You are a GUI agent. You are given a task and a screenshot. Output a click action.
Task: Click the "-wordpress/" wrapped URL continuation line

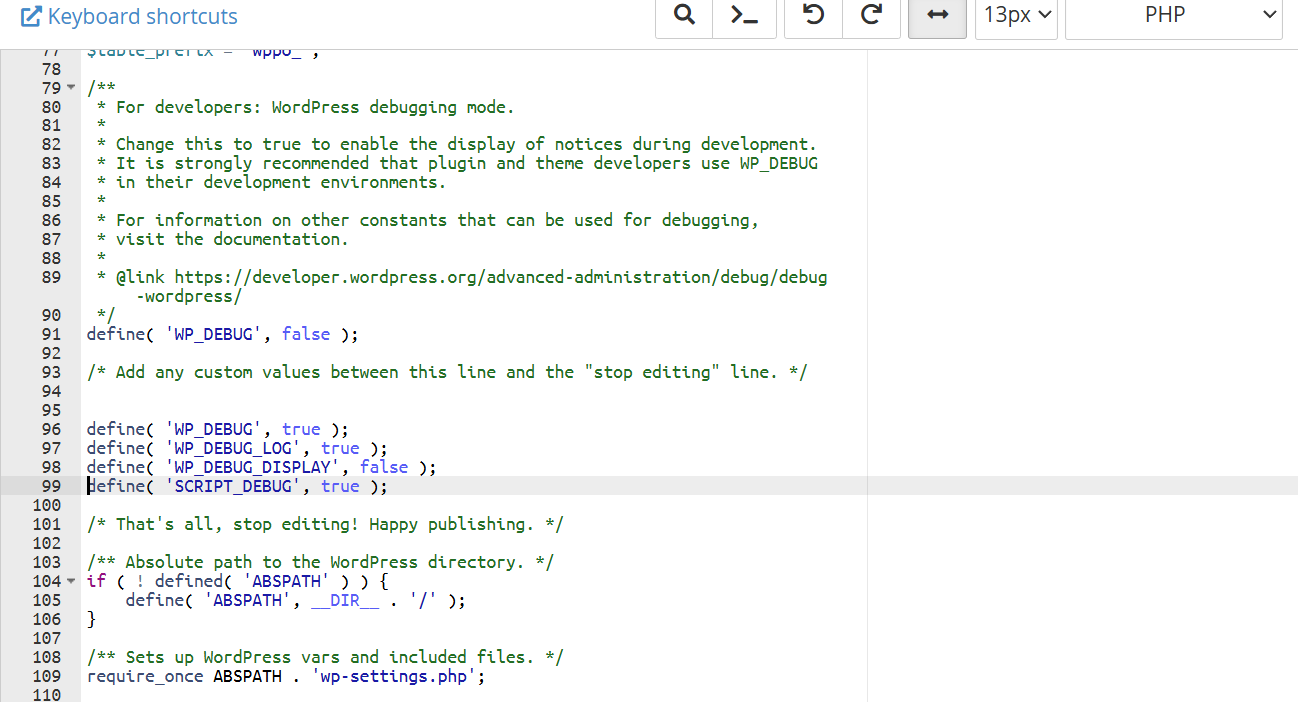pyautogui.click(x=189, y=296)
